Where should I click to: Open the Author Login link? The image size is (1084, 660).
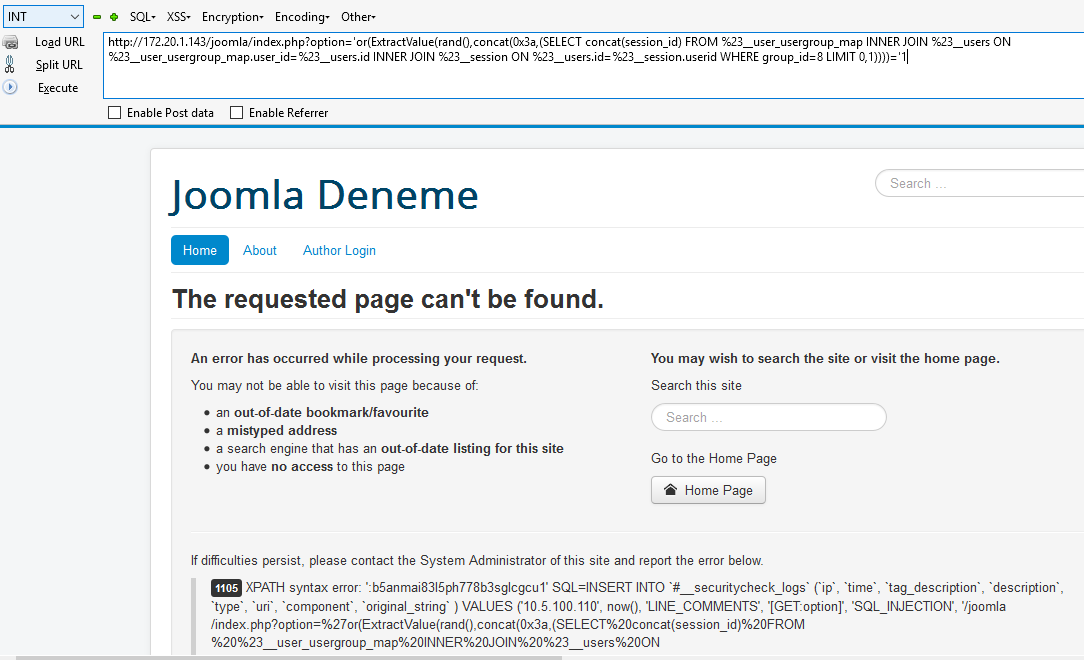tap(339, 250)
